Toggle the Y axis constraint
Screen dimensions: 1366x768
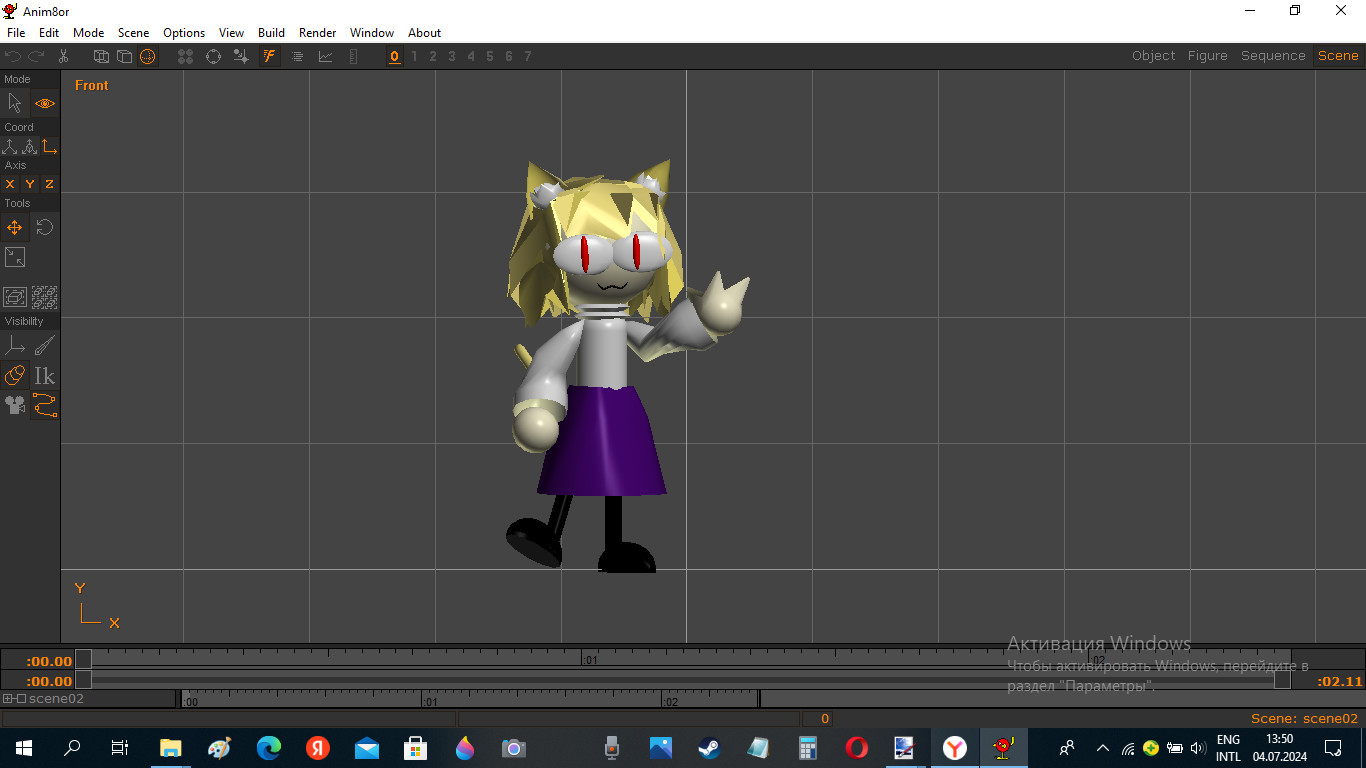[29, 183]
